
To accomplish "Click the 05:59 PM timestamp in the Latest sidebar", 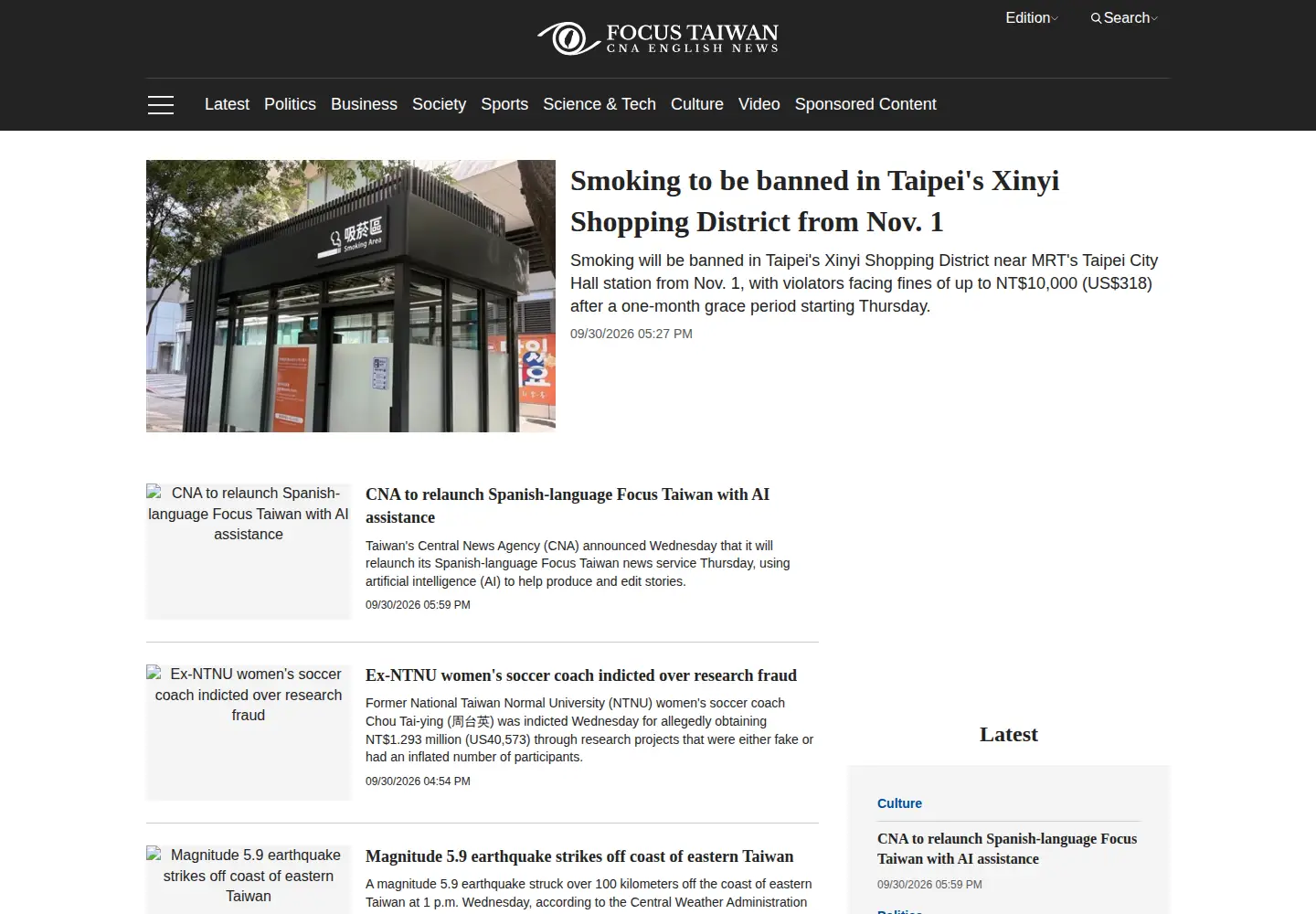I will 929,885.
